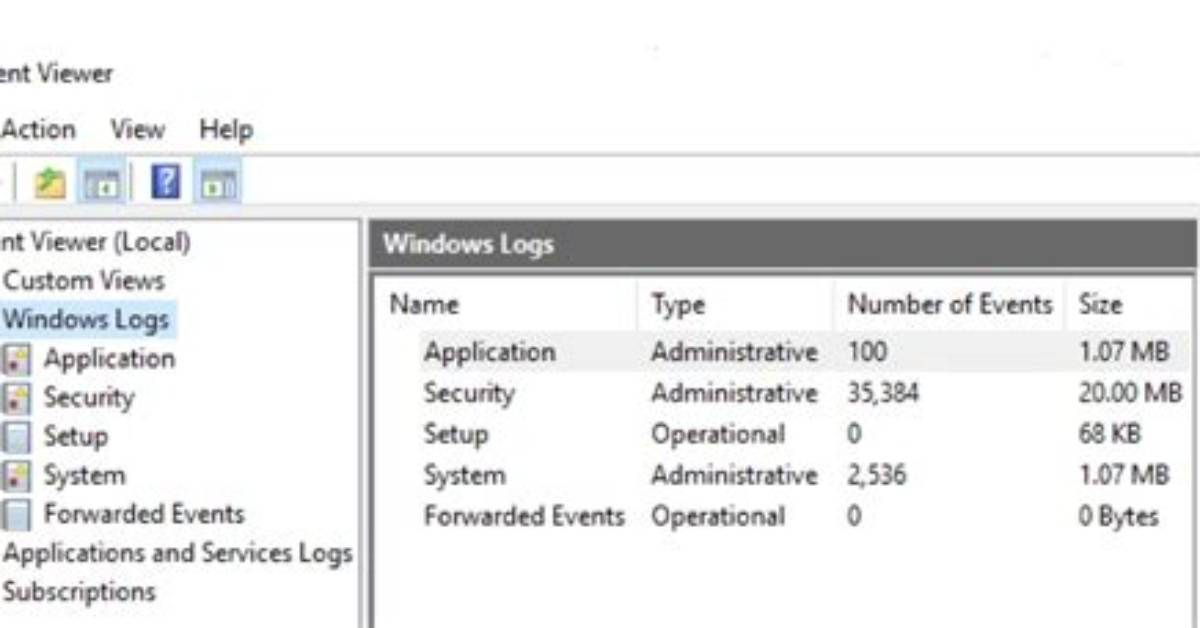Toggle Show/Hide Action Pane toolbar icon
1200x628 pixels.
[217, 183]
